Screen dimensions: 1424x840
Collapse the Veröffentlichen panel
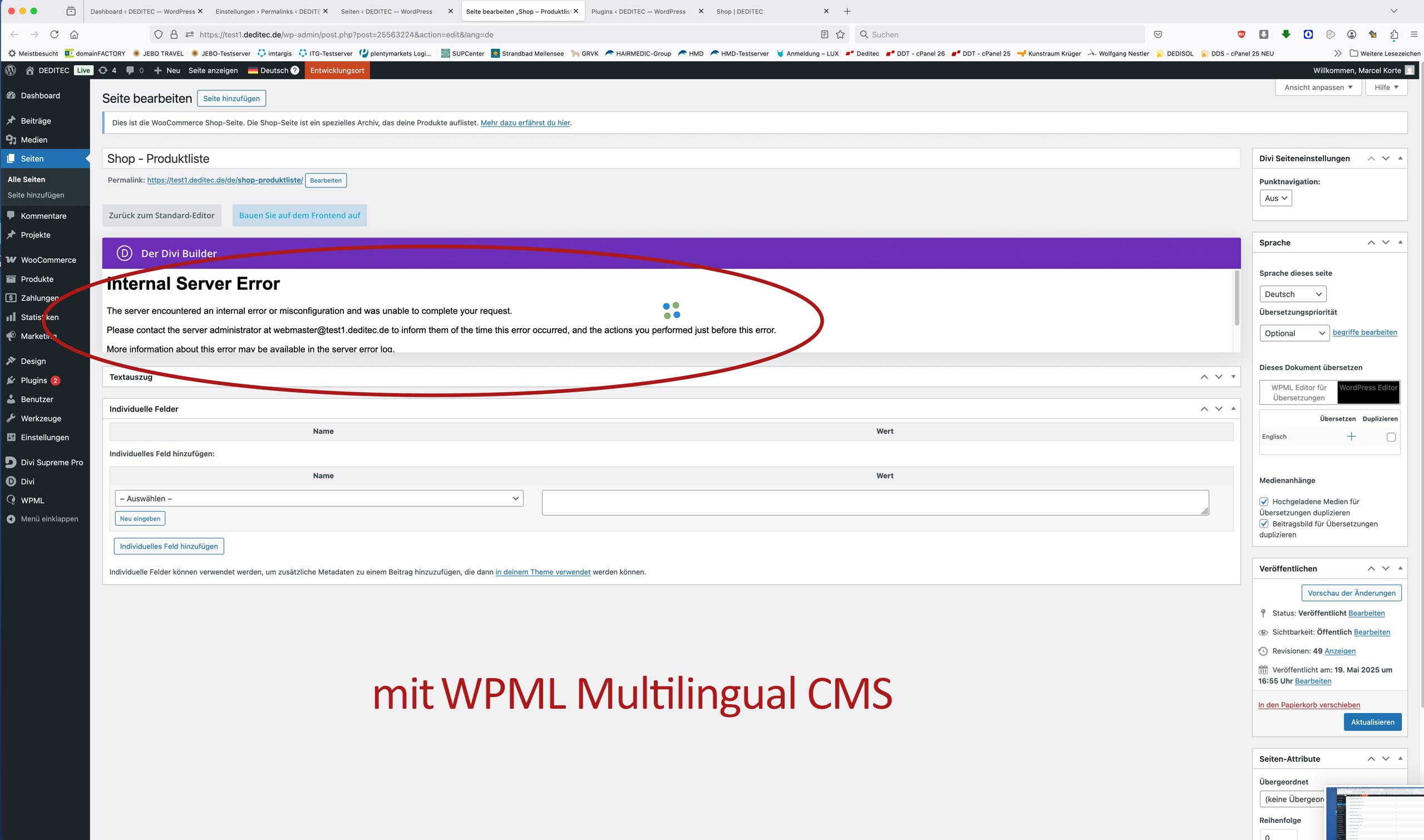1400,569
